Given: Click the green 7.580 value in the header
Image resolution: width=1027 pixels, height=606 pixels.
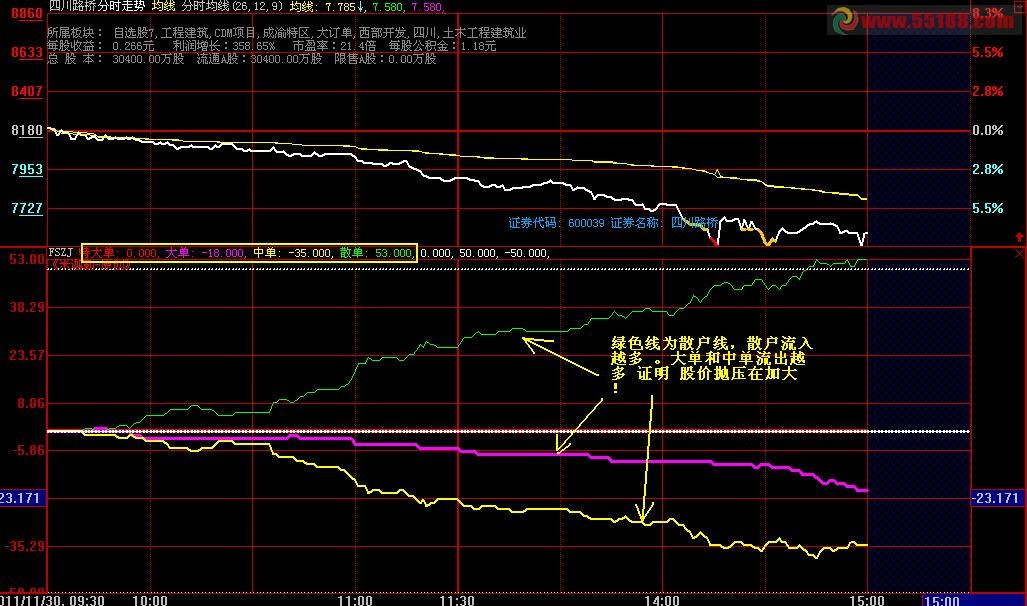Looking at the screenshot, I should click(387, 7).
